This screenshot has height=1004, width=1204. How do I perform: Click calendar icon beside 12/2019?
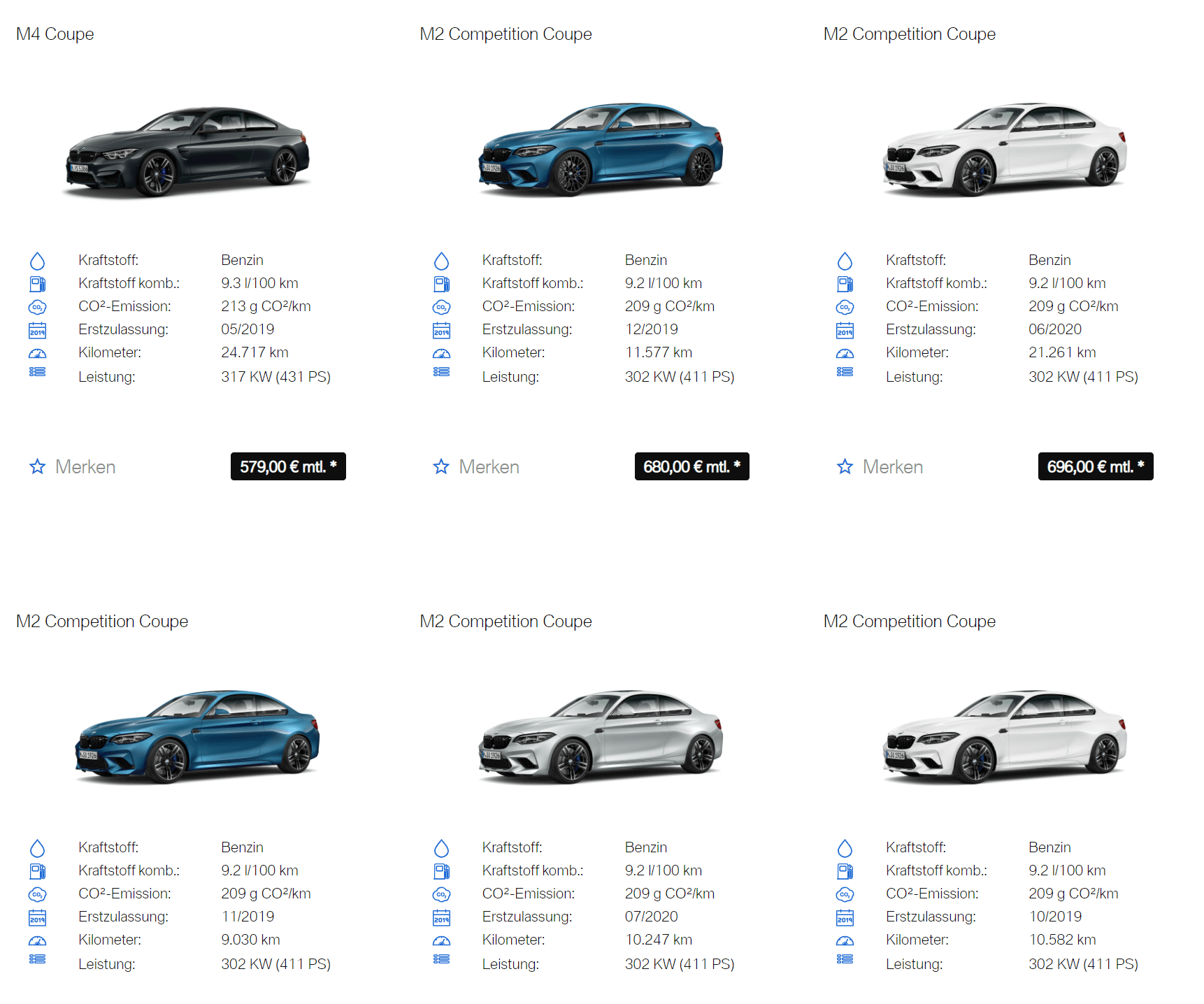(x=441, y=330)
